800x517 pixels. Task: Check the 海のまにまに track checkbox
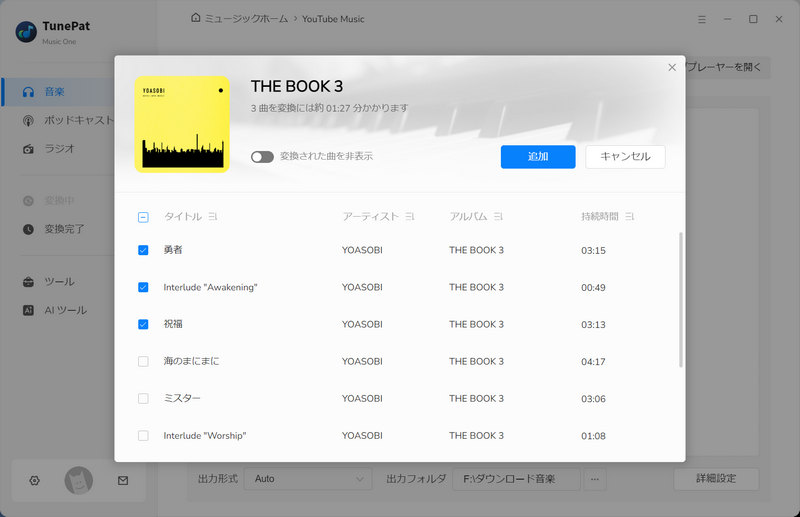tap(143, 361)
